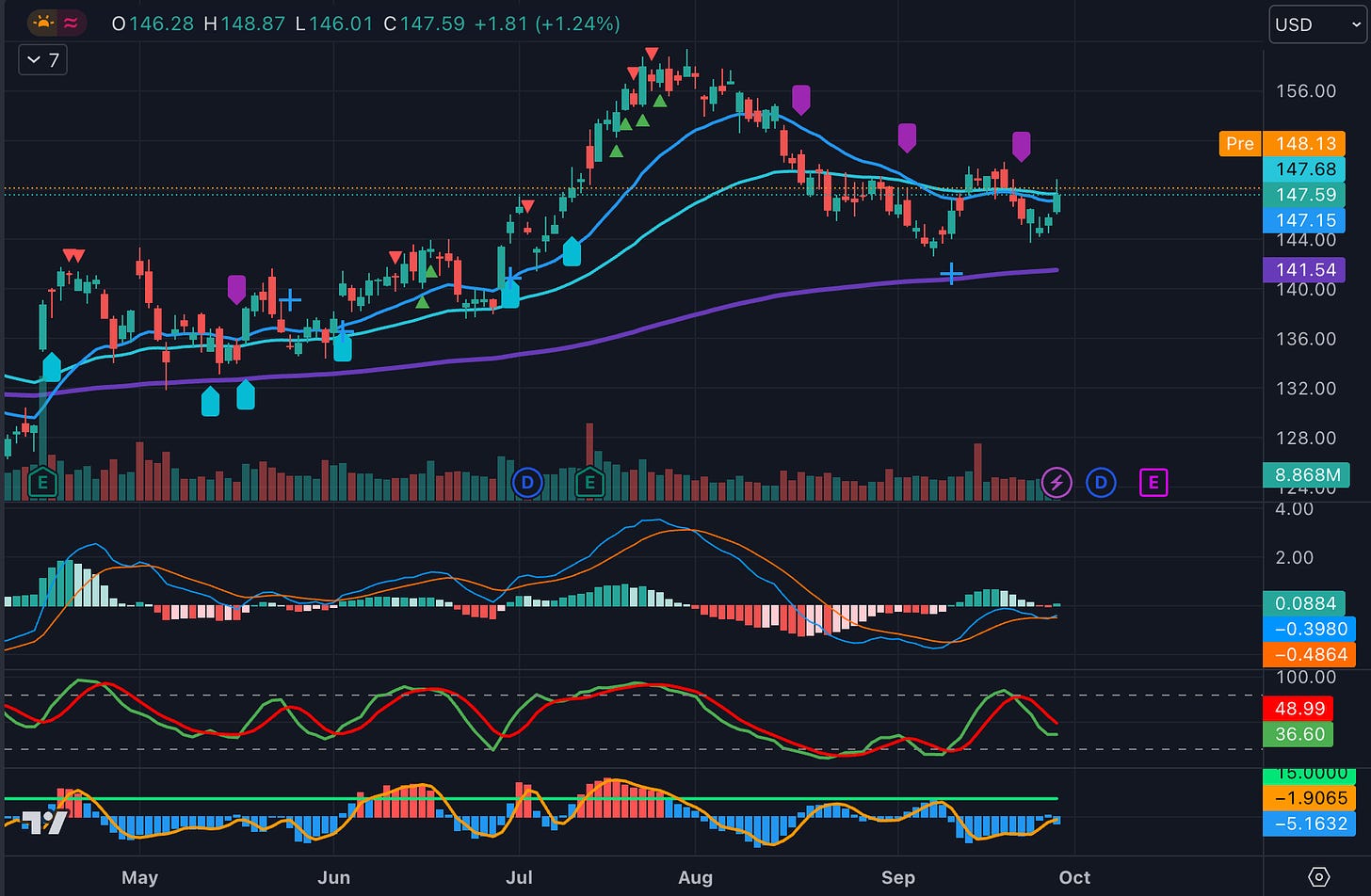Screen dimensions: 1371x896
Task: Click the Sep label on time axis
Action: point(897,877)
